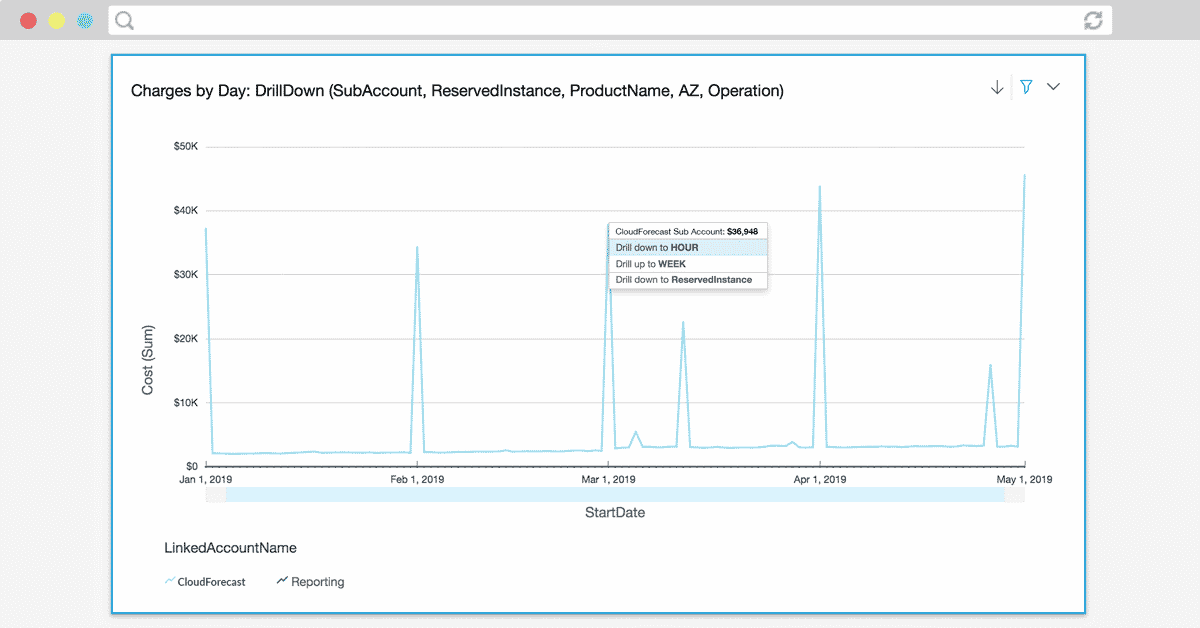1200x628 pixels.
Task: Click the Apr 1, 2019 axis label
Action: pos(820,480)
